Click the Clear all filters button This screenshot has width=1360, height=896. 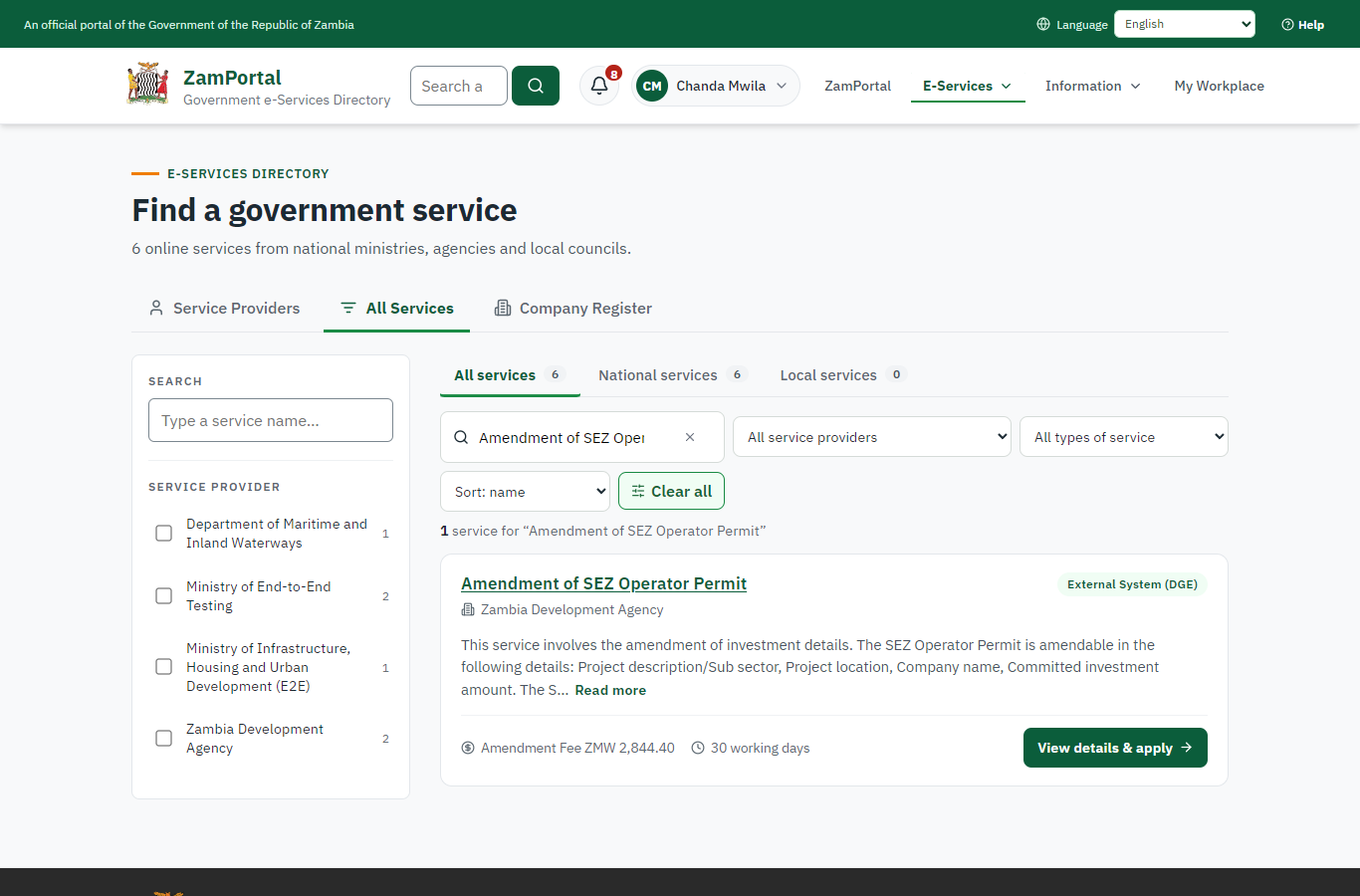coord(671,492)
